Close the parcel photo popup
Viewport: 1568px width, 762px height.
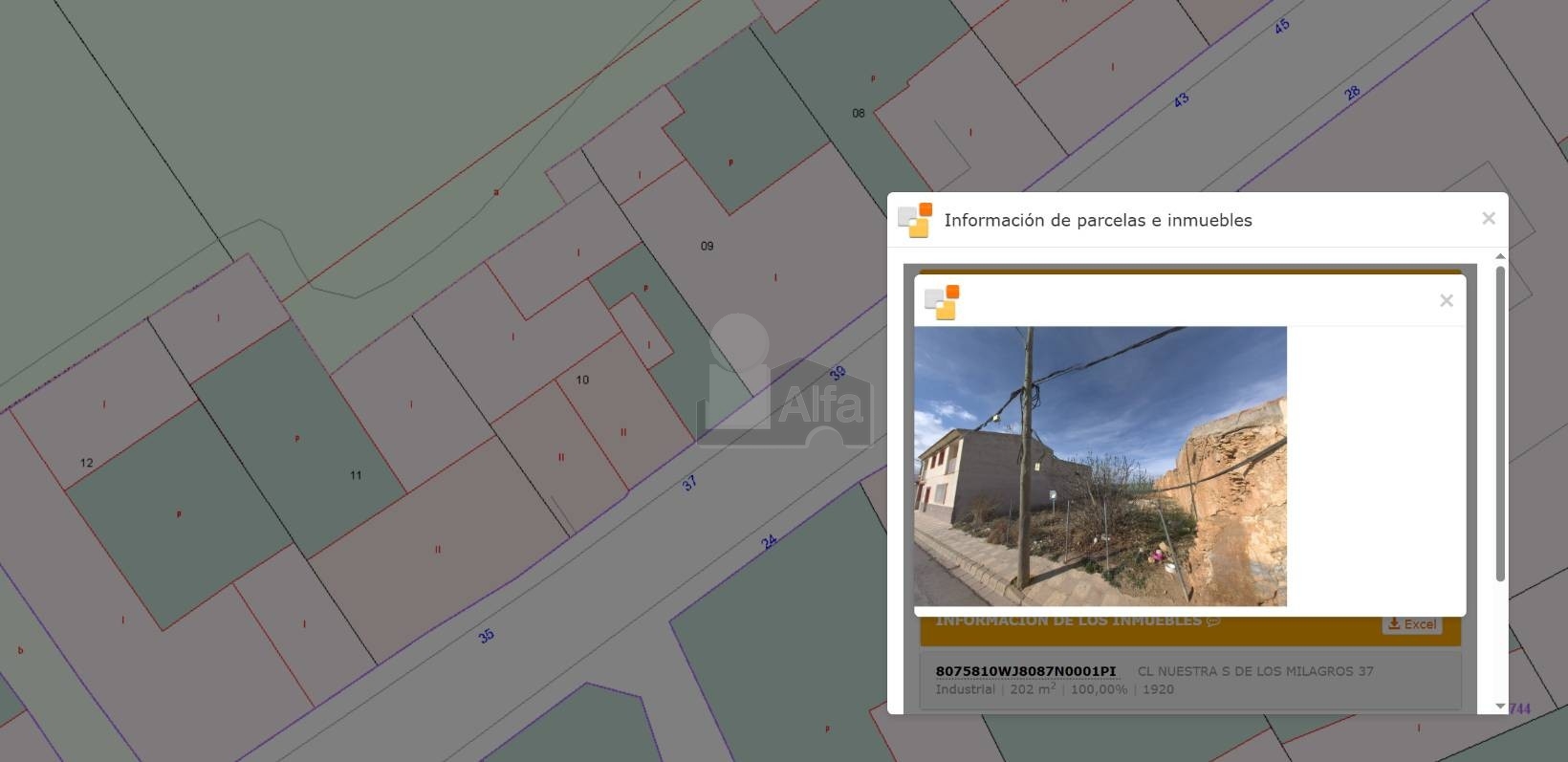click(1446, 300)
